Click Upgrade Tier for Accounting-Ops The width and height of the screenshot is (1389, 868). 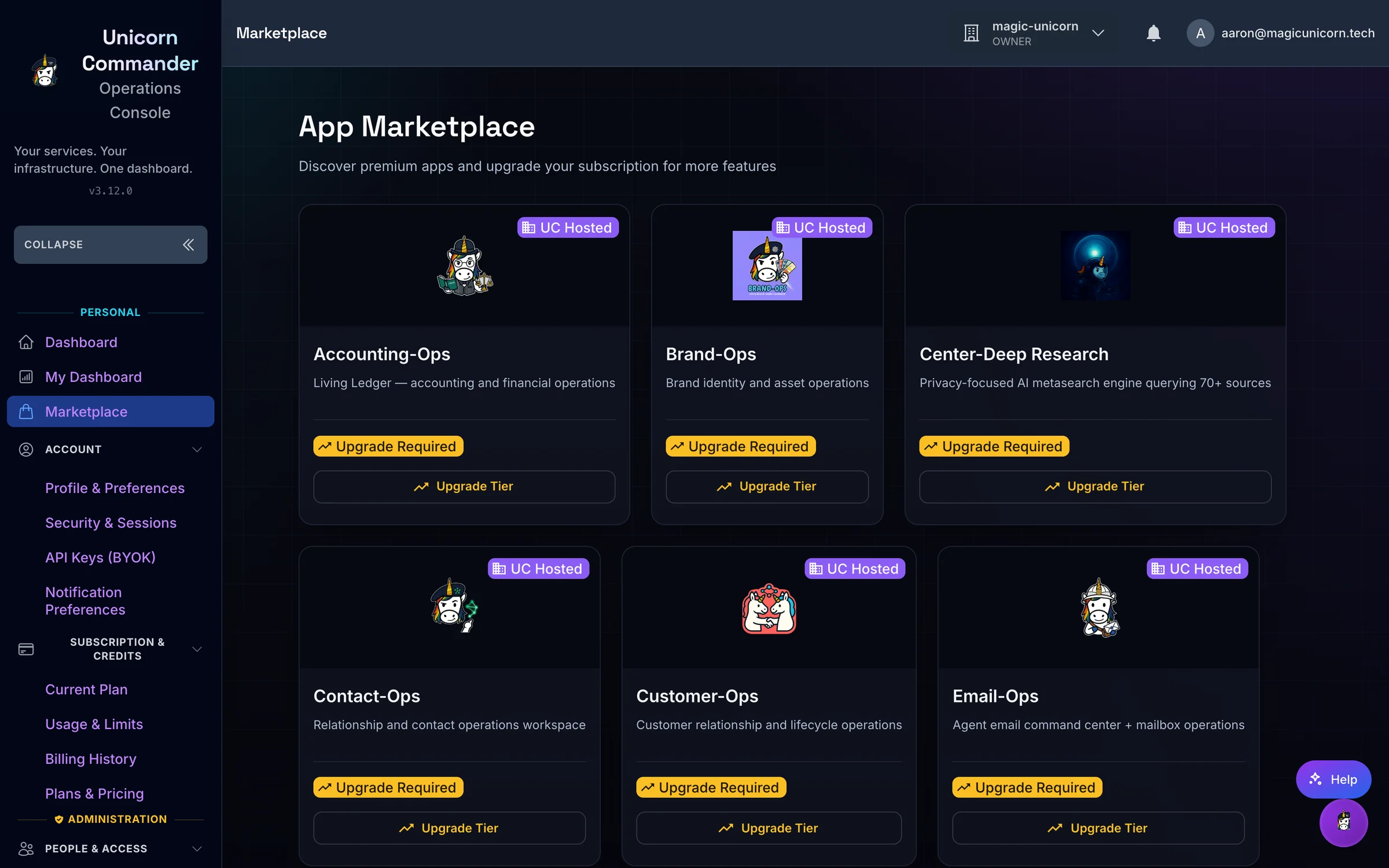464,487
